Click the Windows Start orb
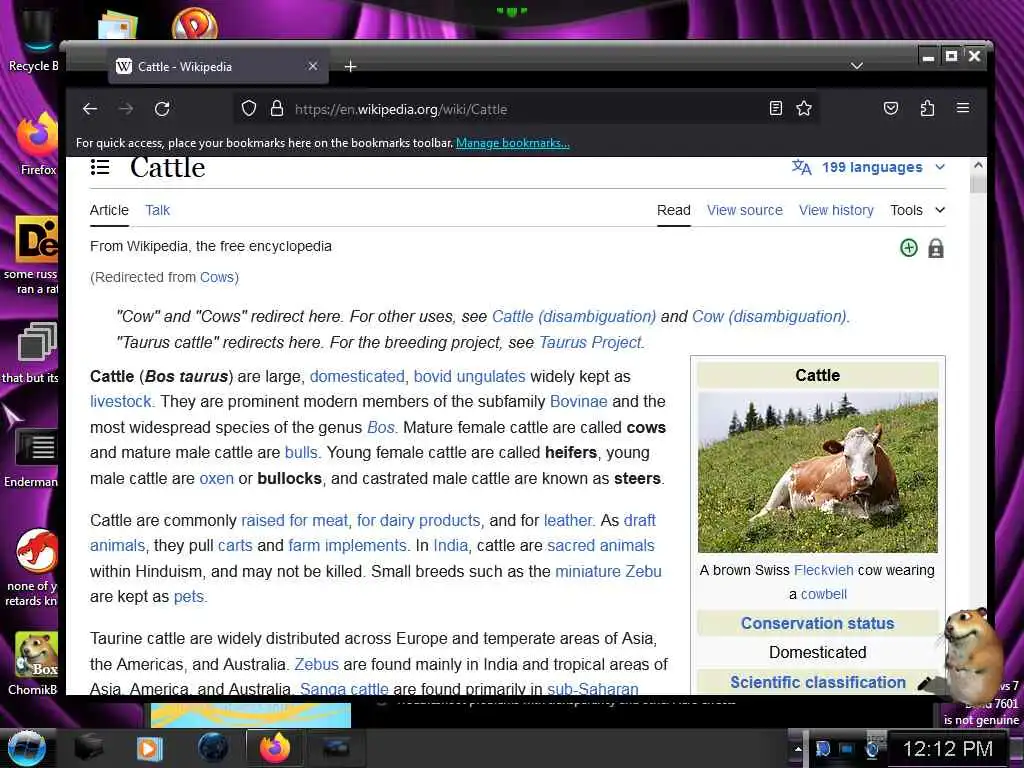This screenshot has width=1024, height=768. (x=26, y=748)
